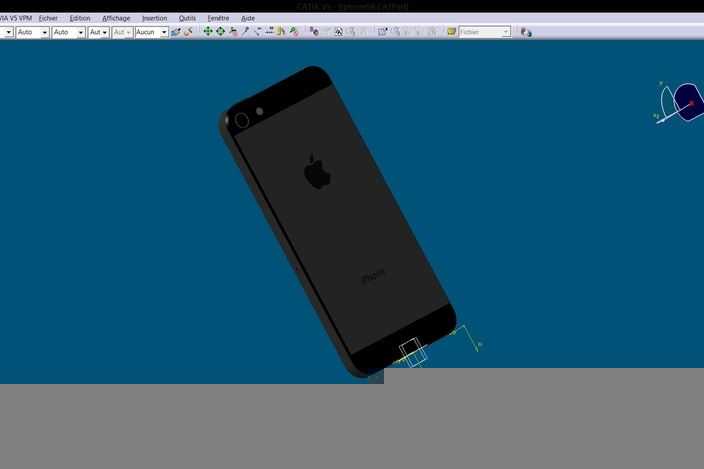Click the icon just before the Pan tool
The image size is (704, 469).
point(188,32)
